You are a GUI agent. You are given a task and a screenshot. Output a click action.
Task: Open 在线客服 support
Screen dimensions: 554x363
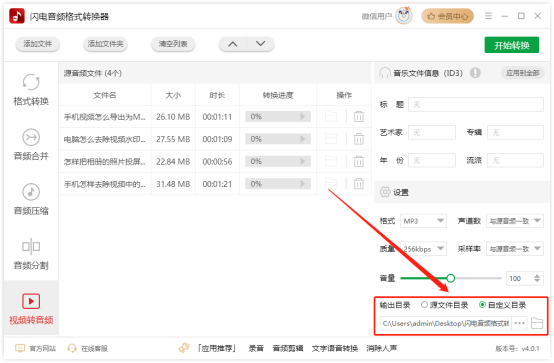pos(87,349)
